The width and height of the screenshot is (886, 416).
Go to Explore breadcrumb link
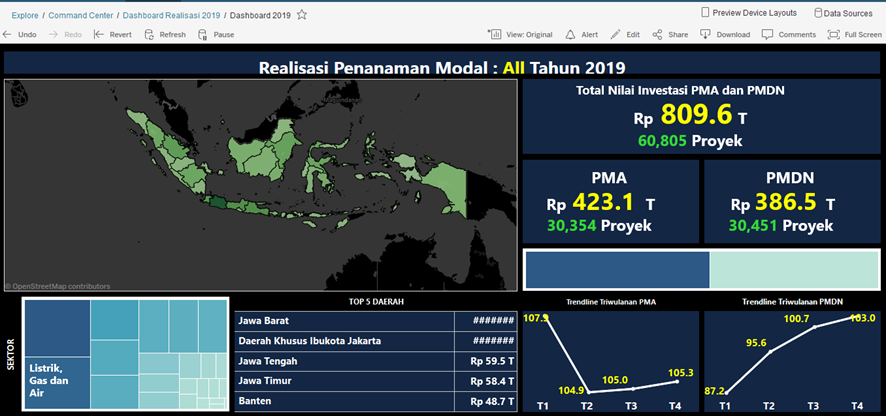25,16
